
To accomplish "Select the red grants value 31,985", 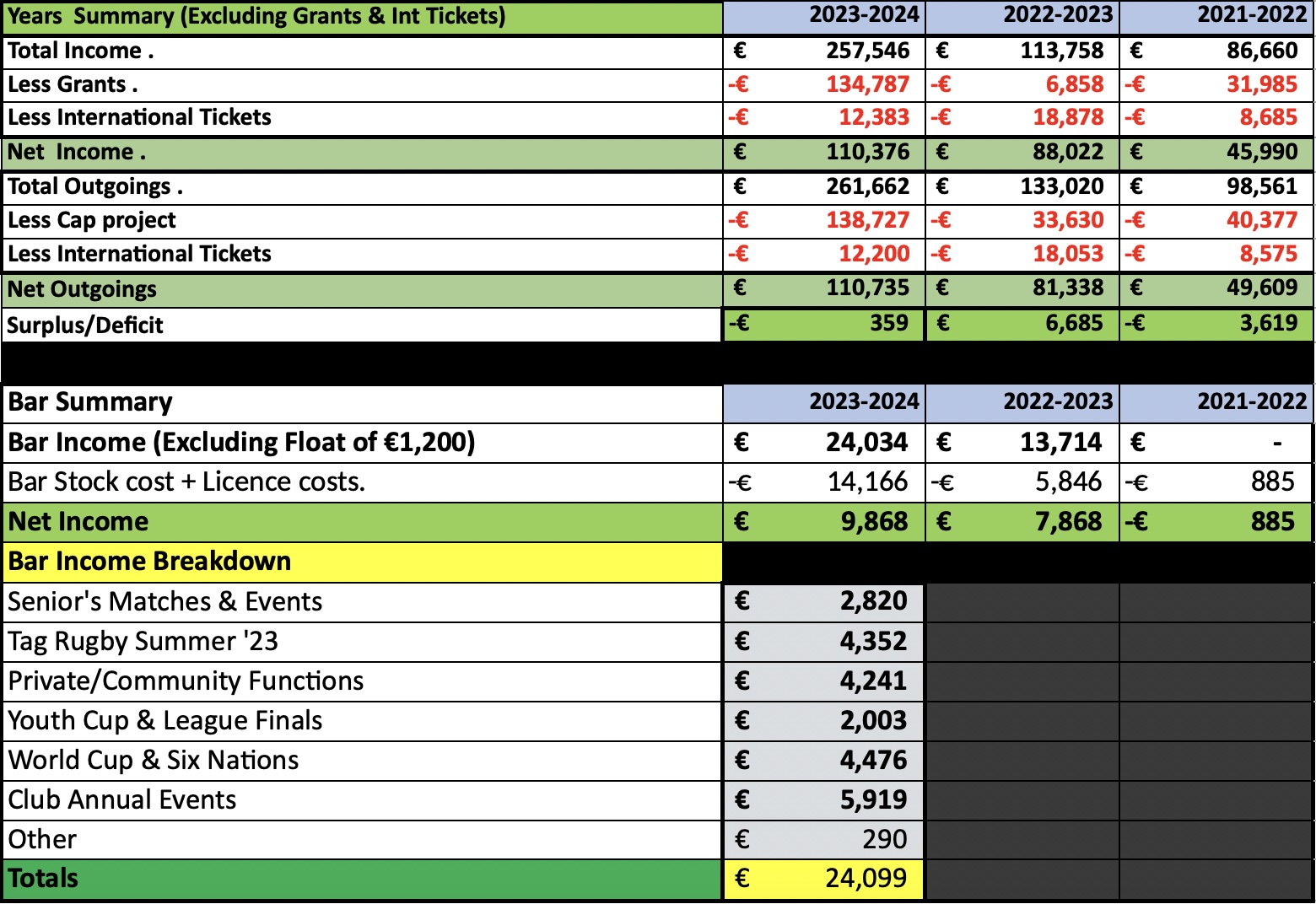I will coord(1262,84).
